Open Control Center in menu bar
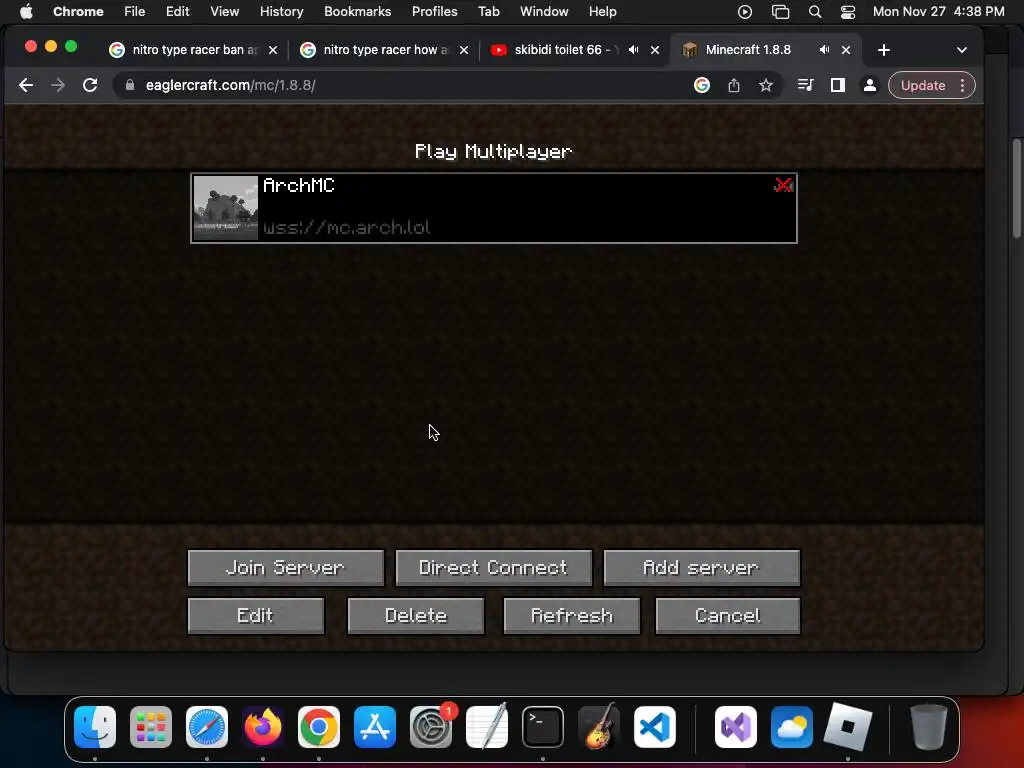This screenshot has height=768, width=1024. 848,11
